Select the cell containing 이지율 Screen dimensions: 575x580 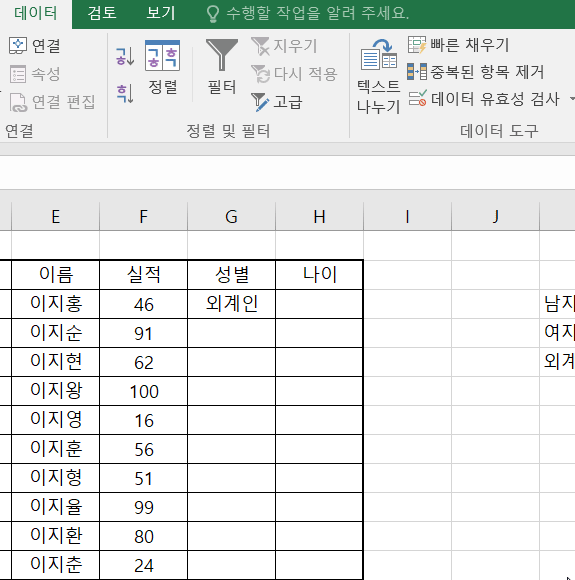(56, 507)
